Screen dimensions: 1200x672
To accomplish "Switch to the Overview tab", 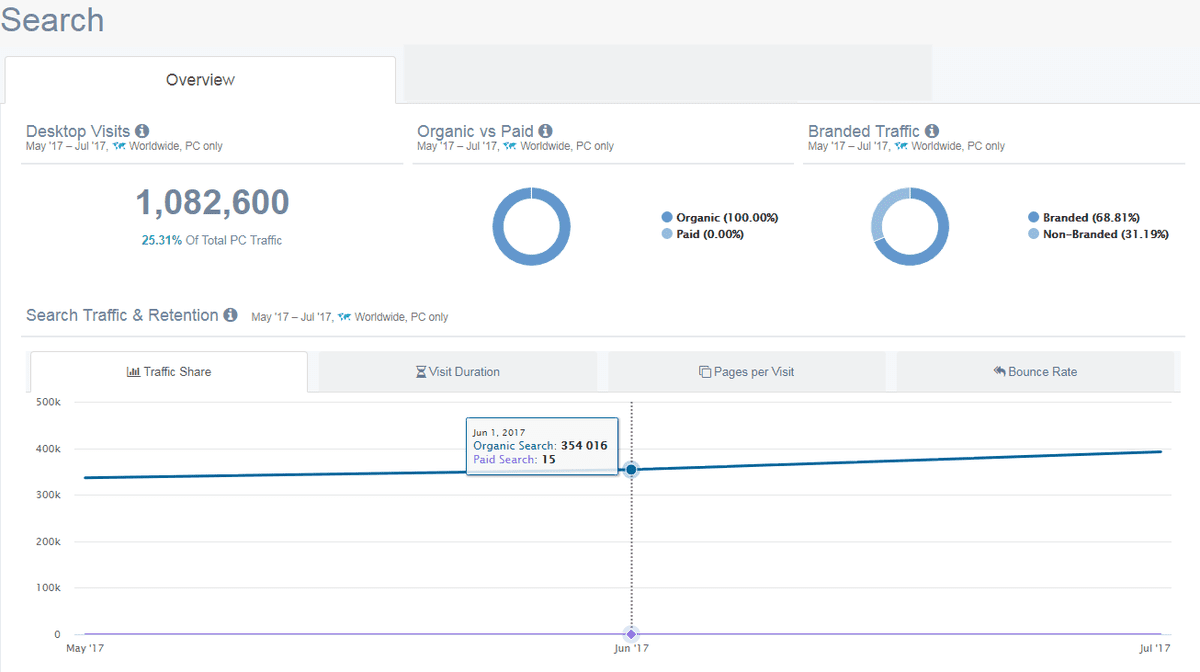I will (x=200, y=80).
